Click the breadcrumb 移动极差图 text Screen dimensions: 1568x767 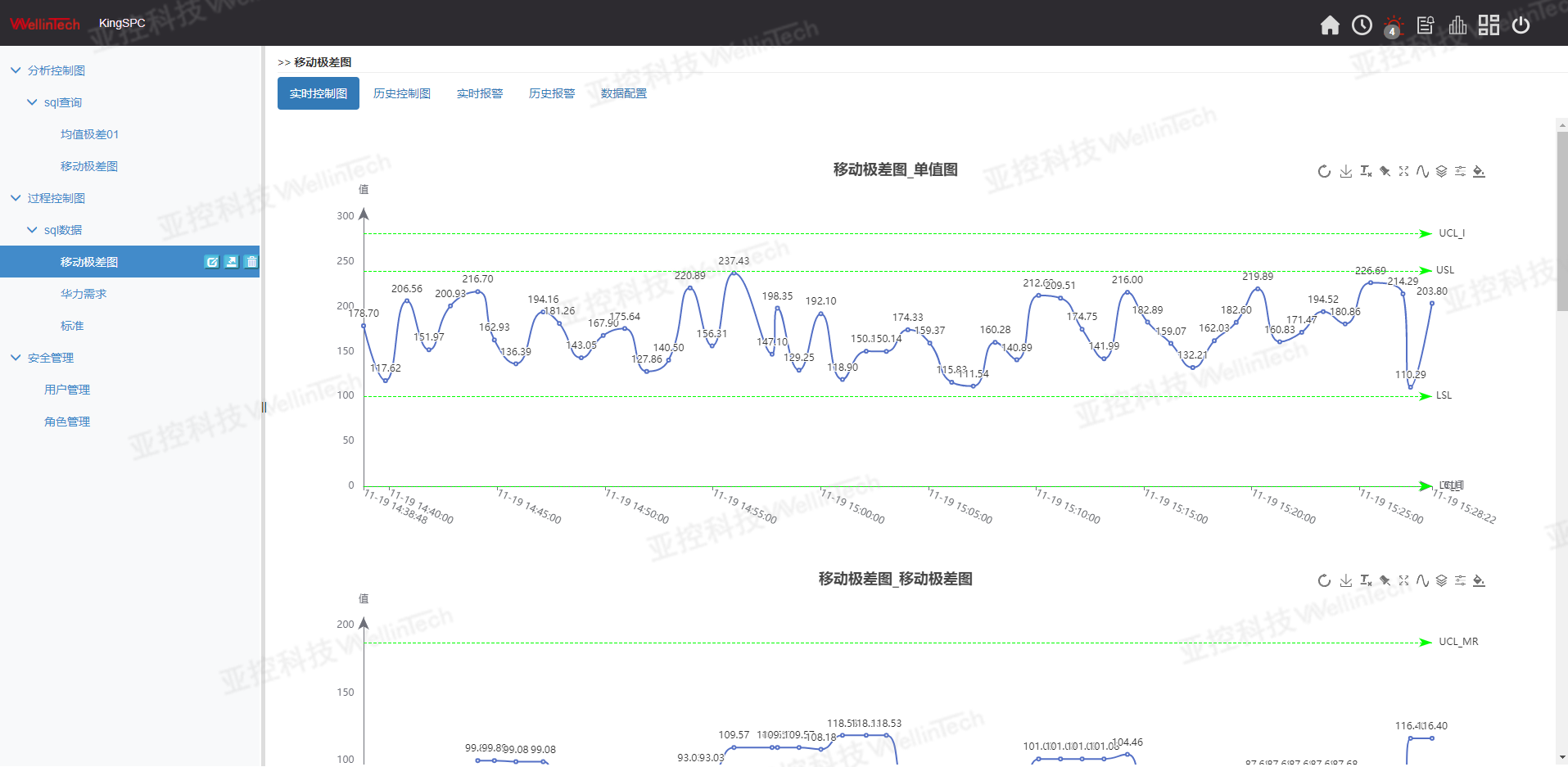pos(323,62)
